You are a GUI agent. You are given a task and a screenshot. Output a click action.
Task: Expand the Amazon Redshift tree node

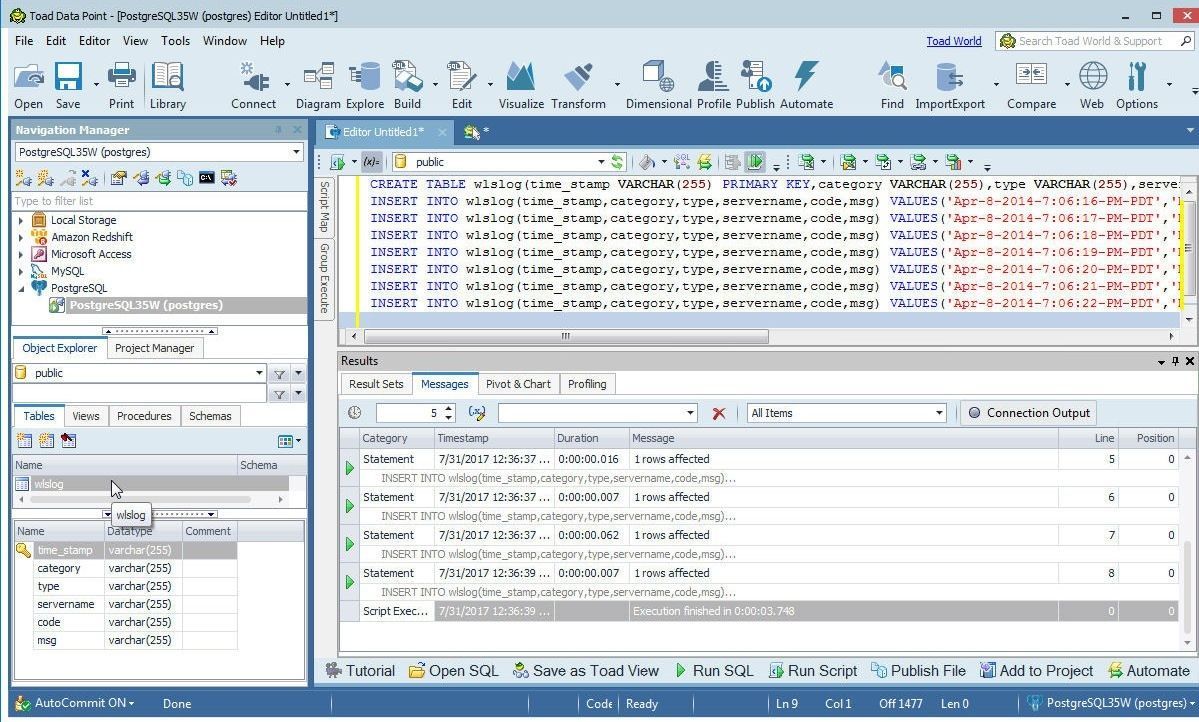pos(21,237)
